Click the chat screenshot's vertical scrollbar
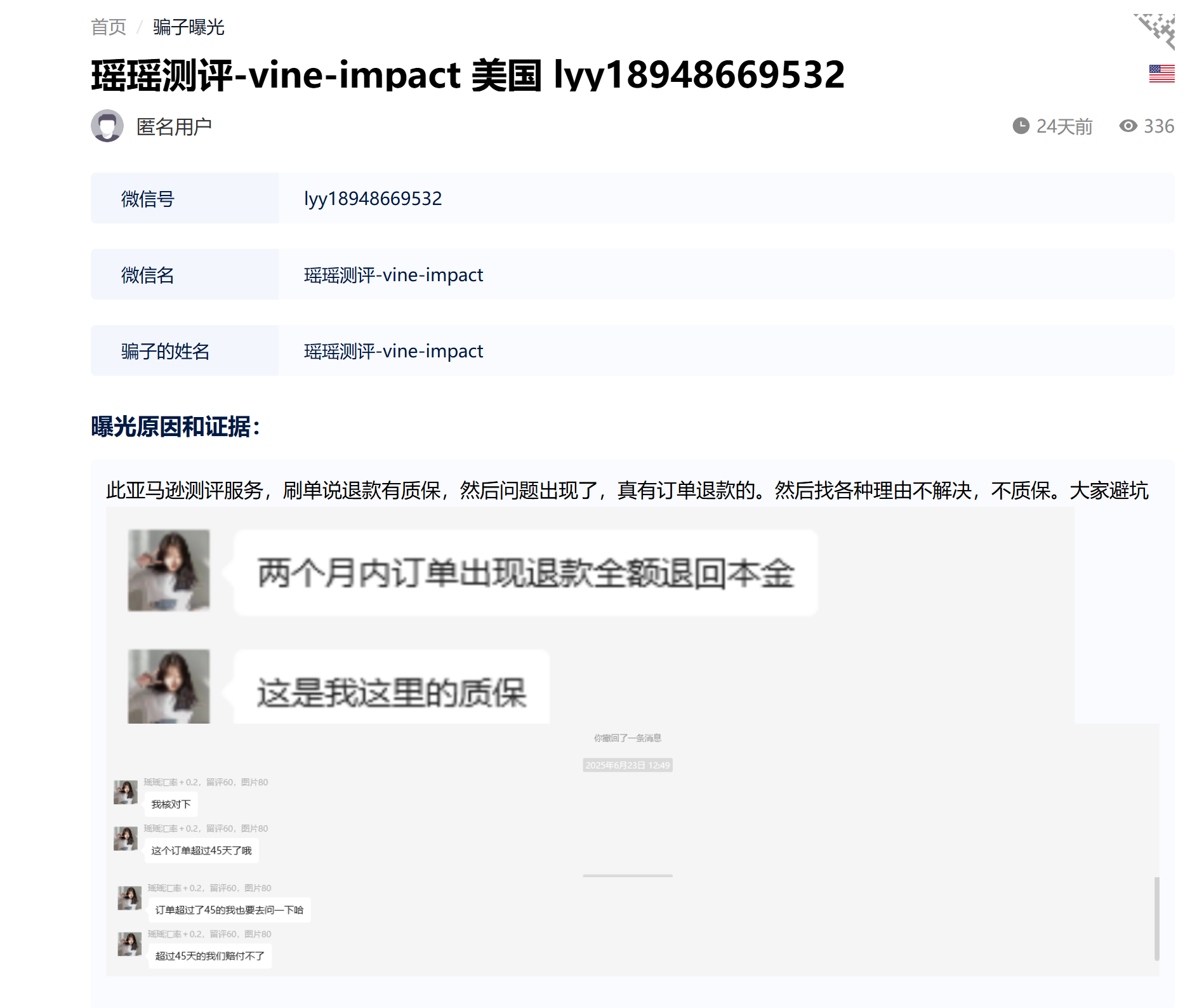Image resolution: width=1197 pixels, height=1008 pixels. [1156, 918]
